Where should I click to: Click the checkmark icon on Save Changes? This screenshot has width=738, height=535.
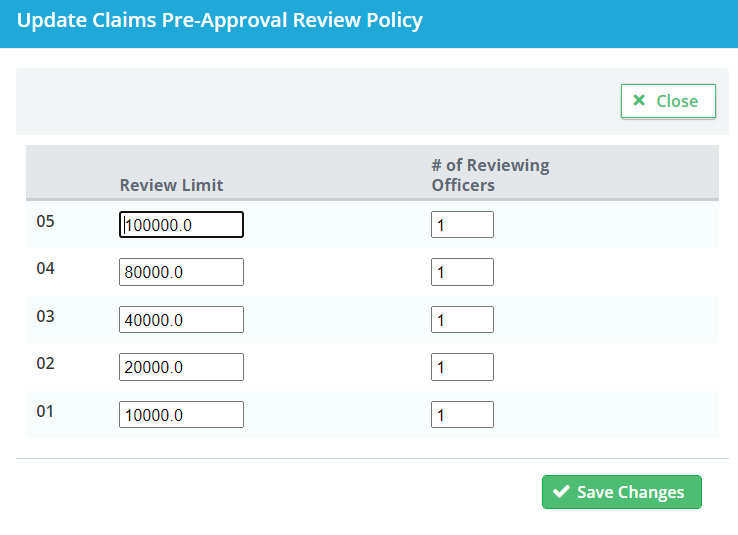[561, 492]
